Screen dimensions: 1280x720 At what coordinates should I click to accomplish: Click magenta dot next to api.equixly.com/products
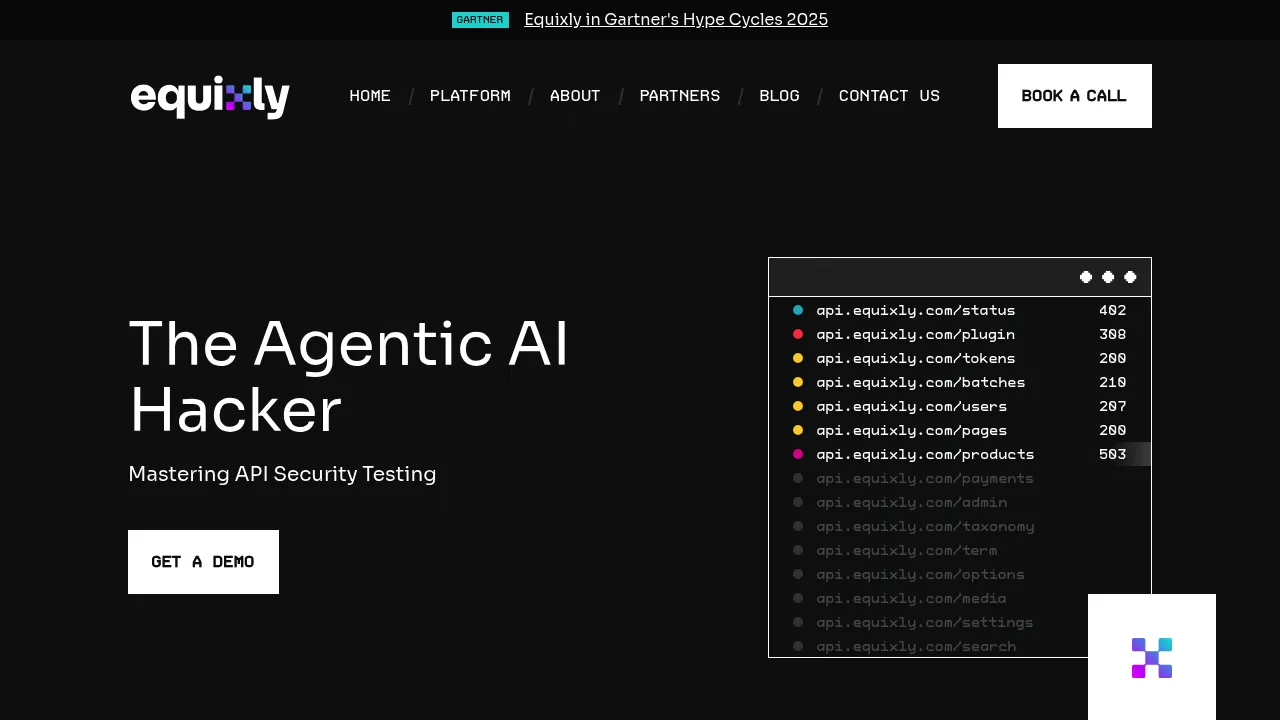point(798,454)
